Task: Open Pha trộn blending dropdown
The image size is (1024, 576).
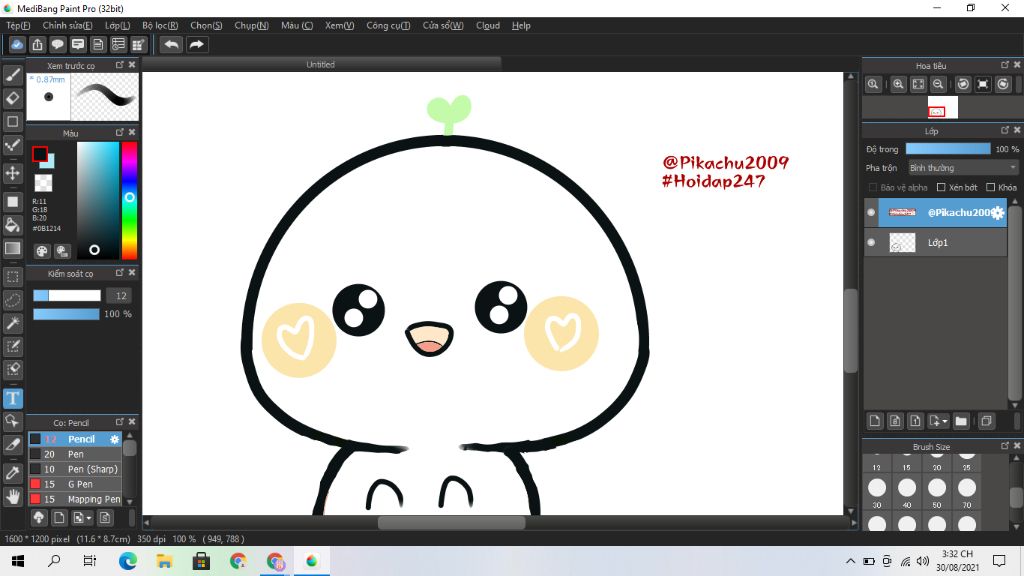Action: [x=963, y=168]
